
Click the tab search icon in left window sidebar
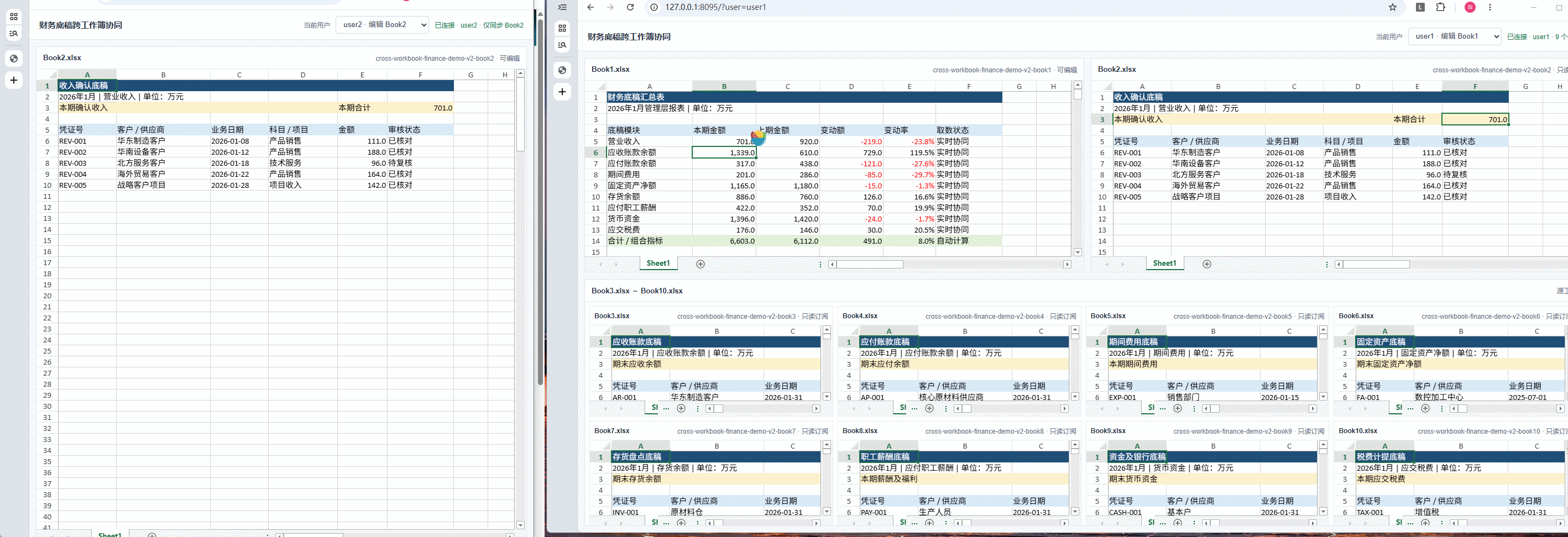click(13, 34)
